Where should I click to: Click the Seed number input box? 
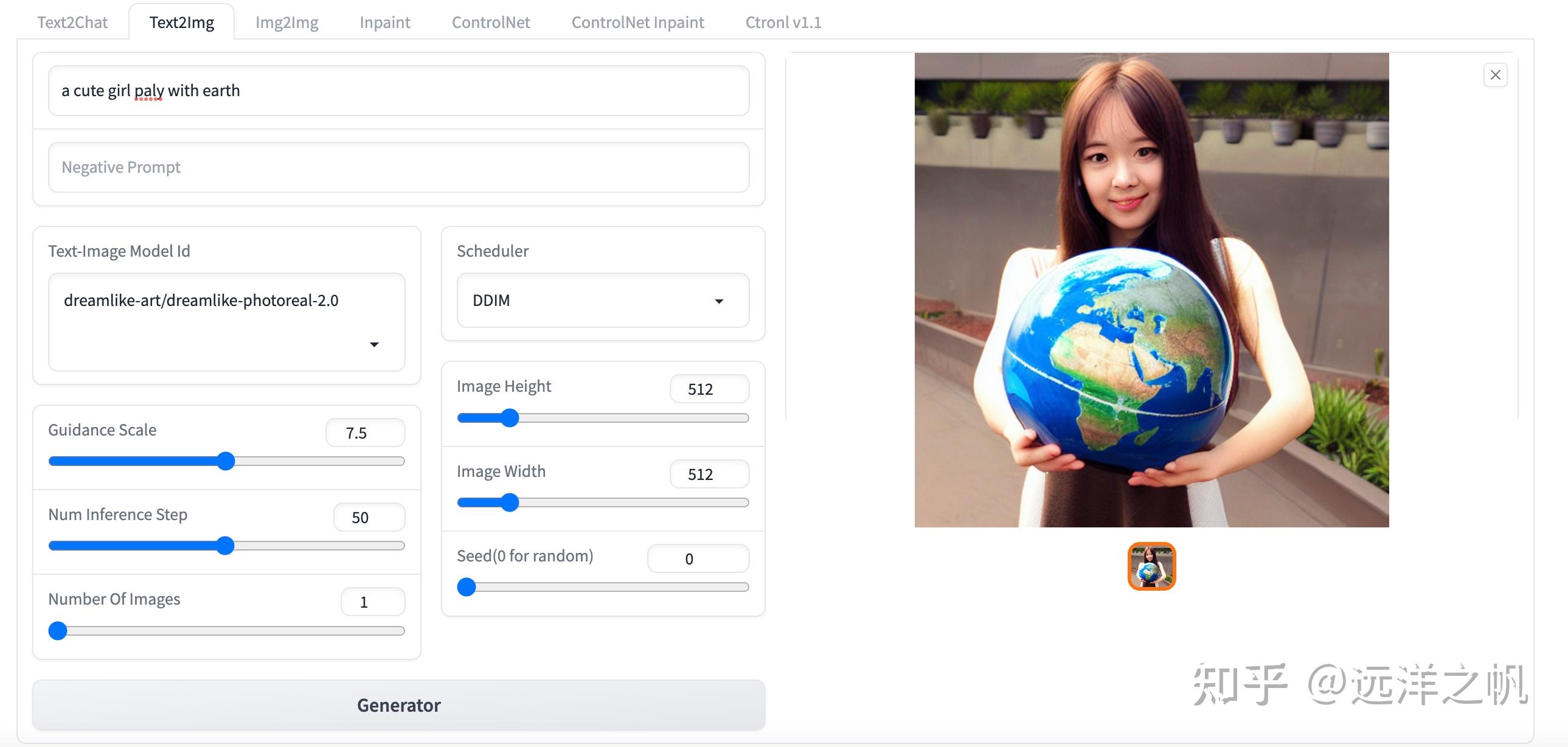[698, 559]
